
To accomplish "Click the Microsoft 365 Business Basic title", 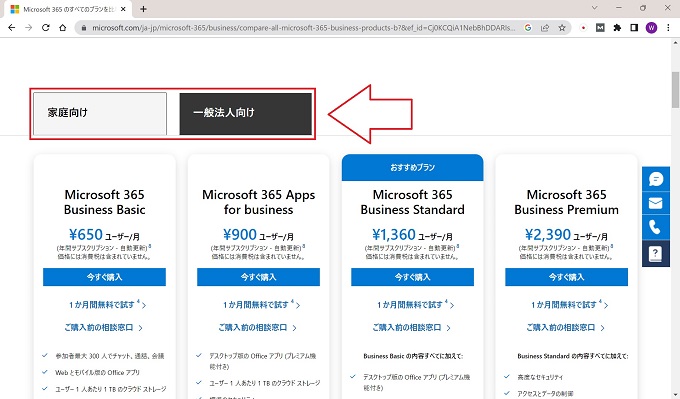I will [x=105, y=202].
